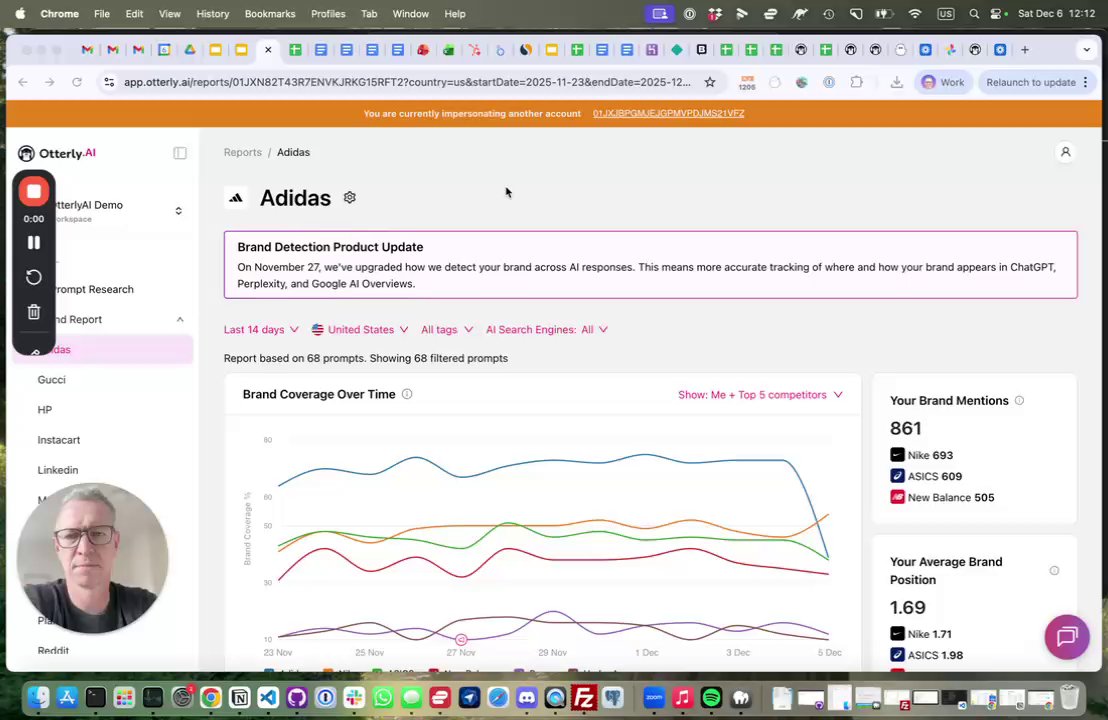Open the OtterlyAI Demo workspace switcher
This screenshot has width=1108, height=720.
click(x=179, y=211)
